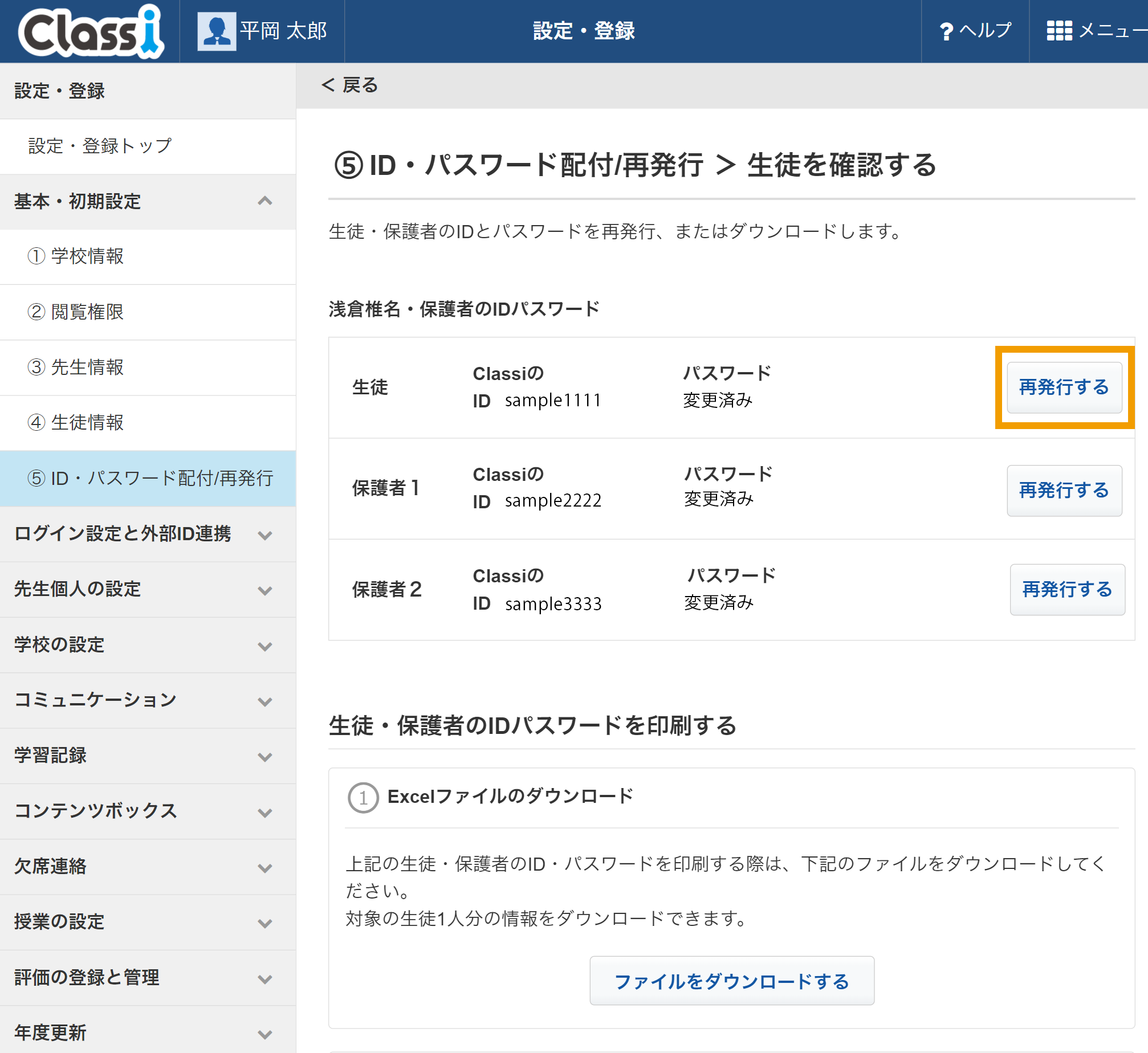Image resolution: width=1148 pixels, height=1053 pixels.
Task: Reissue password for 保護者2 sample3333
Action: point(1067,589)
